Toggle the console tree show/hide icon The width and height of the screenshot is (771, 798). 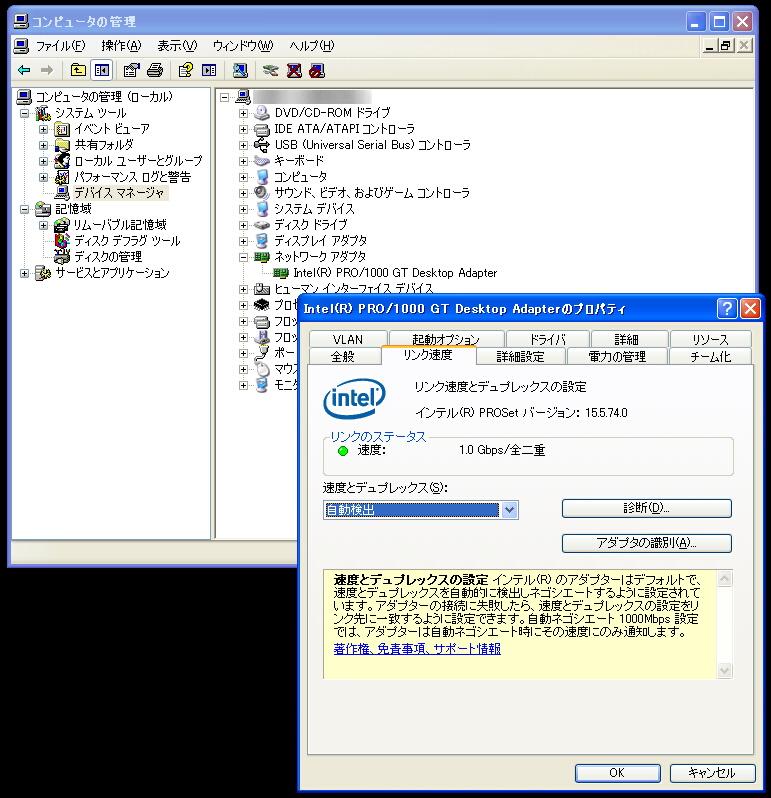[102, 70]
